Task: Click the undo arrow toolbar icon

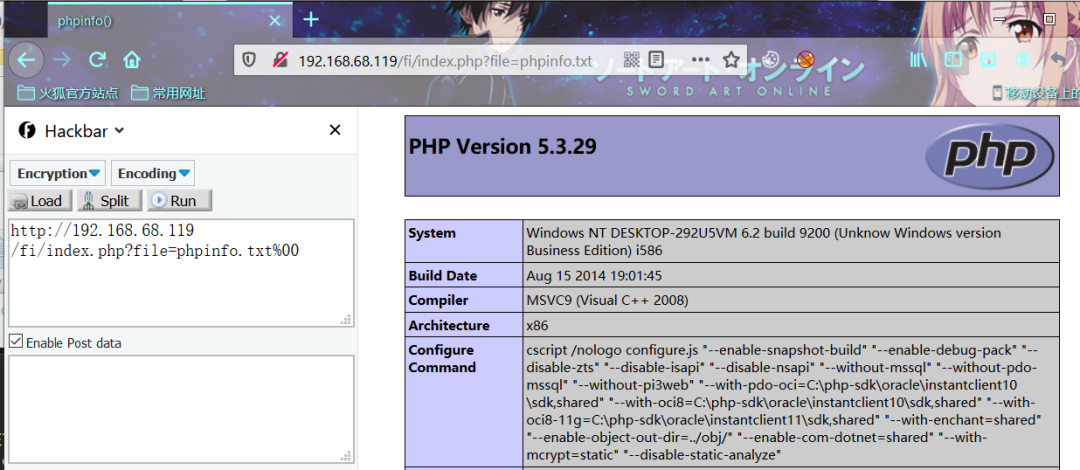Action: pyautogui.click(x=1059, y=60)
